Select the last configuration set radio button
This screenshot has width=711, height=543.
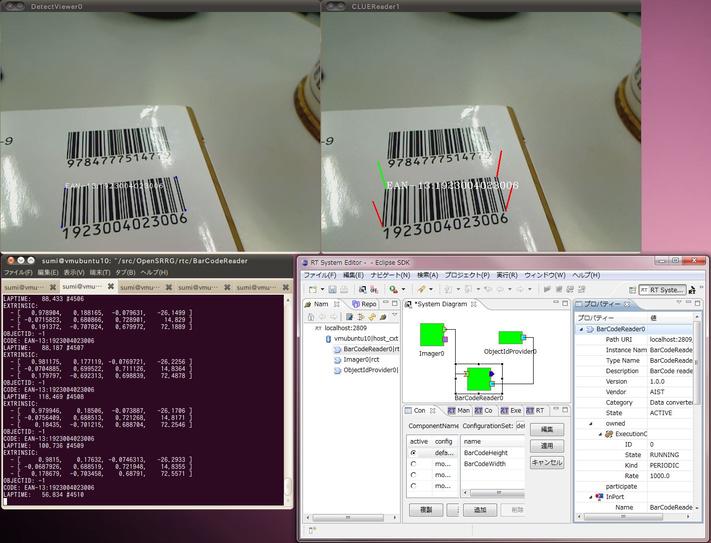point(413,486)
